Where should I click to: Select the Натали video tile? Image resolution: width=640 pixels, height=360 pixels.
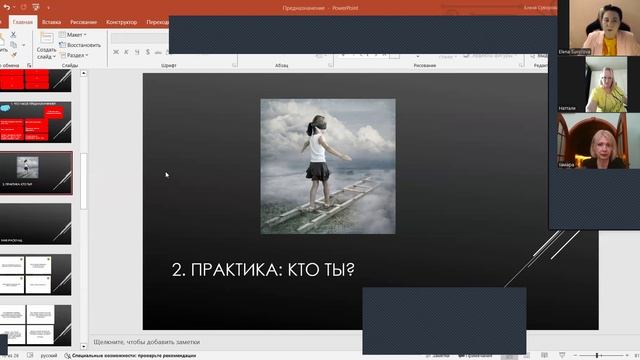click(598, 84)
